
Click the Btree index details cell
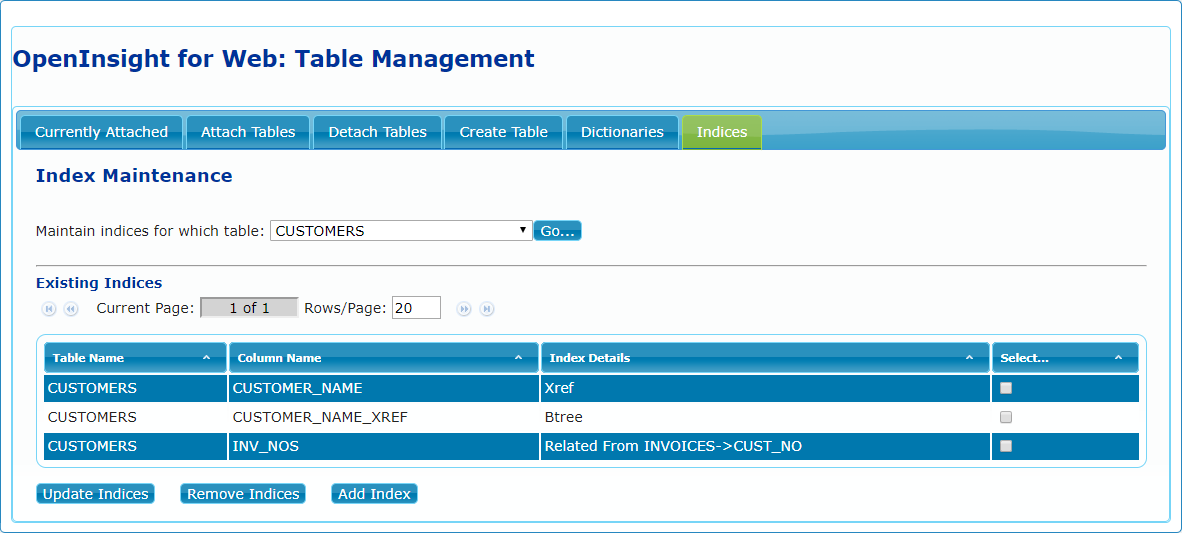click(765, 417)
